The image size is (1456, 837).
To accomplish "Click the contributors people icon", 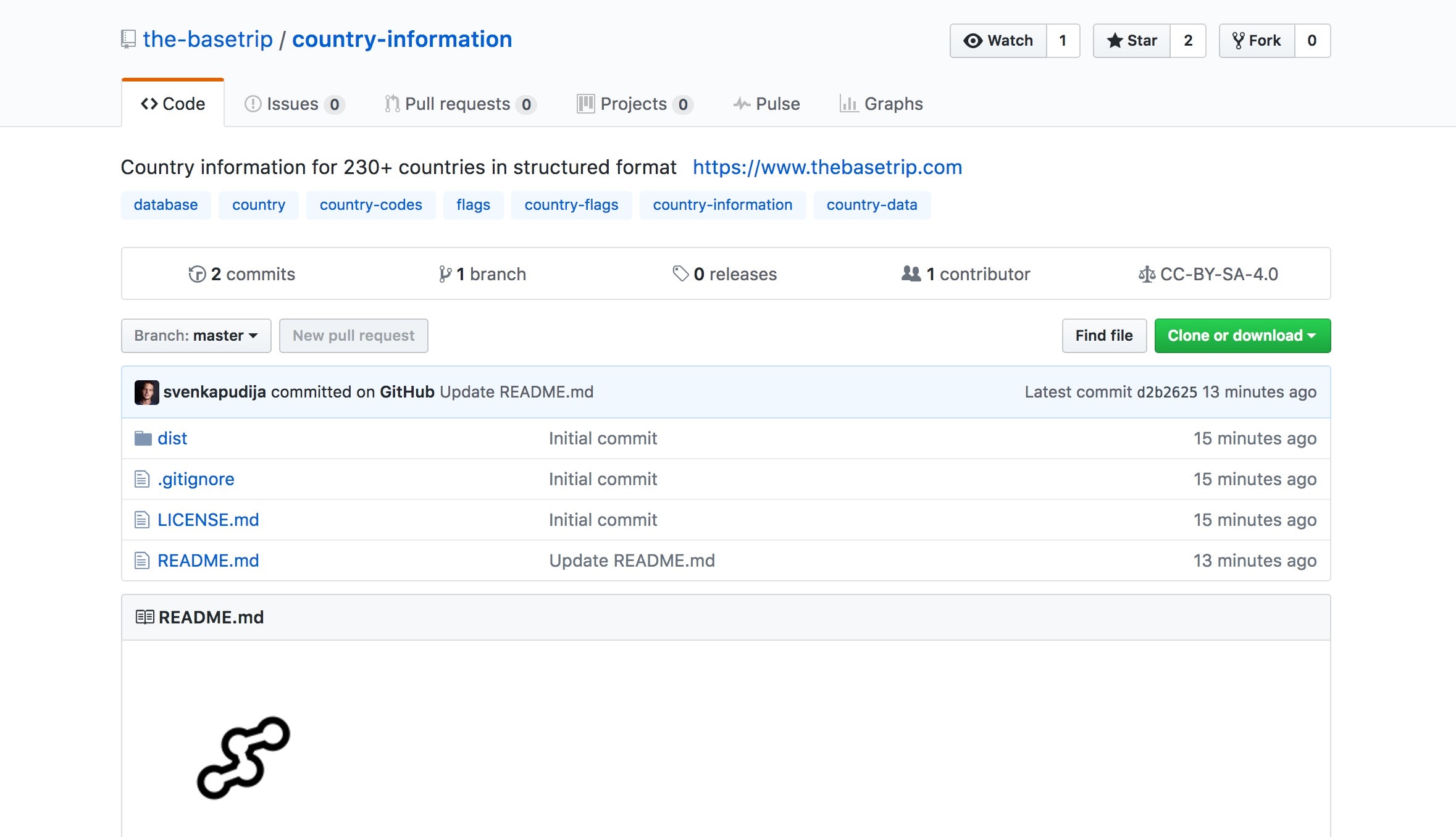I will [x=910, y=273].
